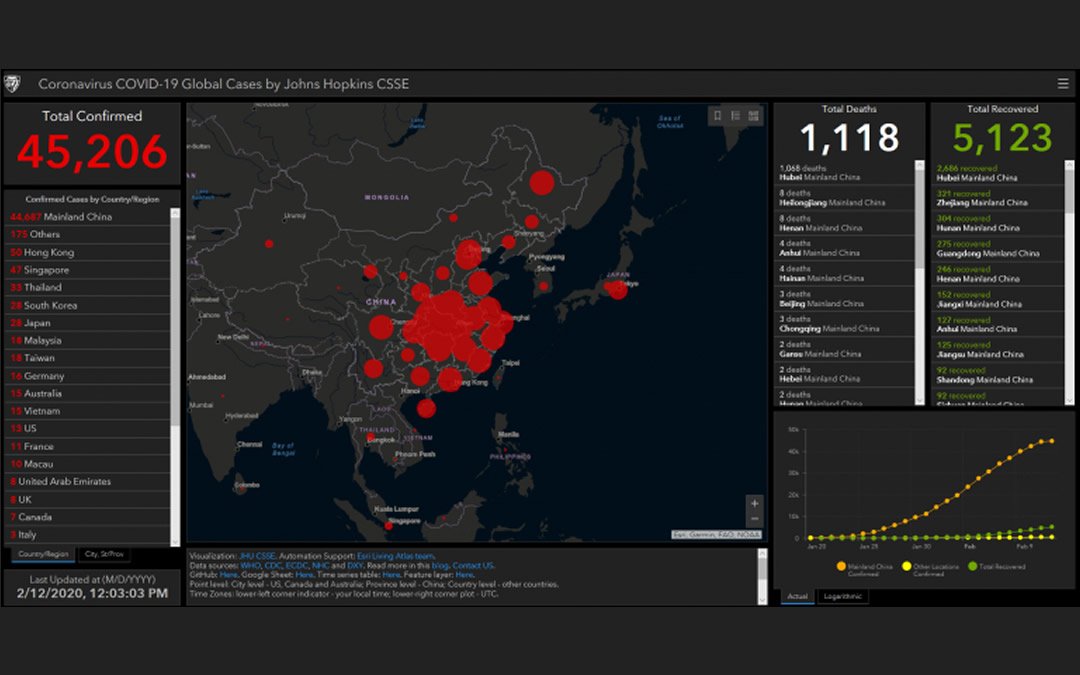The image size is (1080, 675).
Task: Open the Contact US link
Action: 472,565
